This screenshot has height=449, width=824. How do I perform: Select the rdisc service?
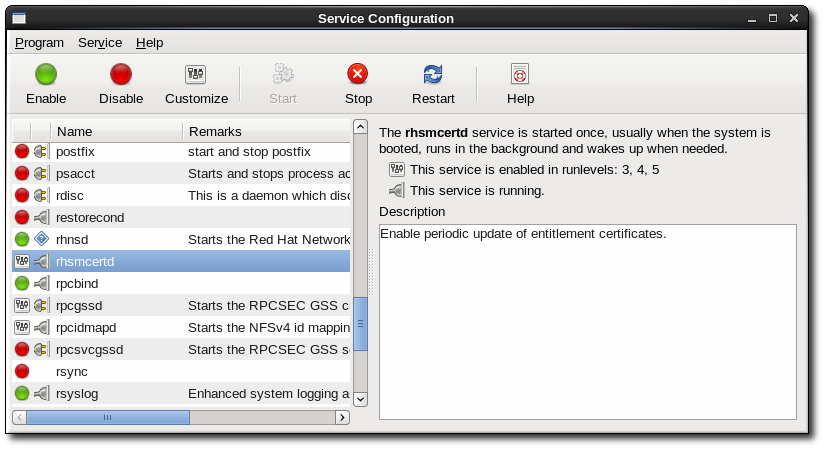point(181,196)
